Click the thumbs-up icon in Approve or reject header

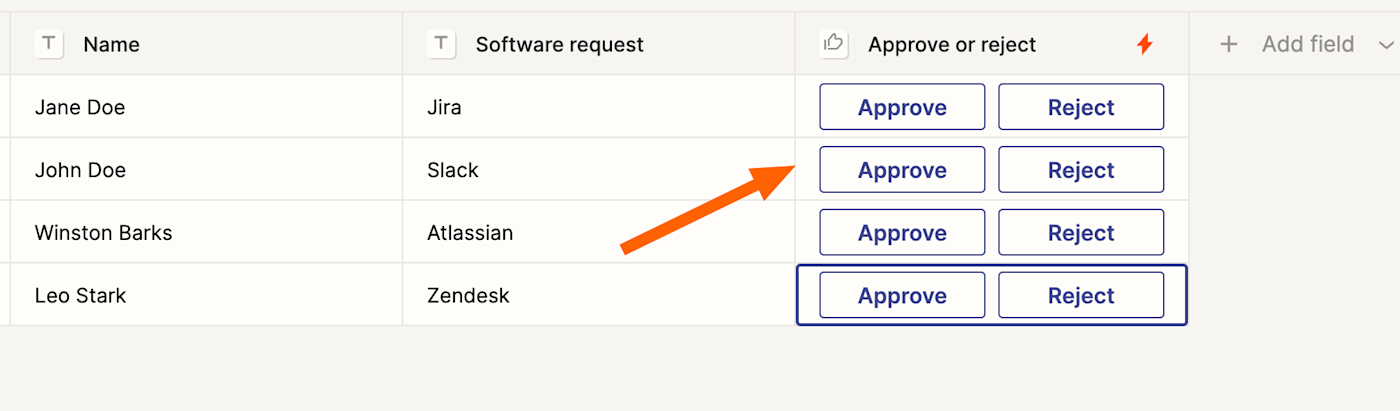(834, 44)
